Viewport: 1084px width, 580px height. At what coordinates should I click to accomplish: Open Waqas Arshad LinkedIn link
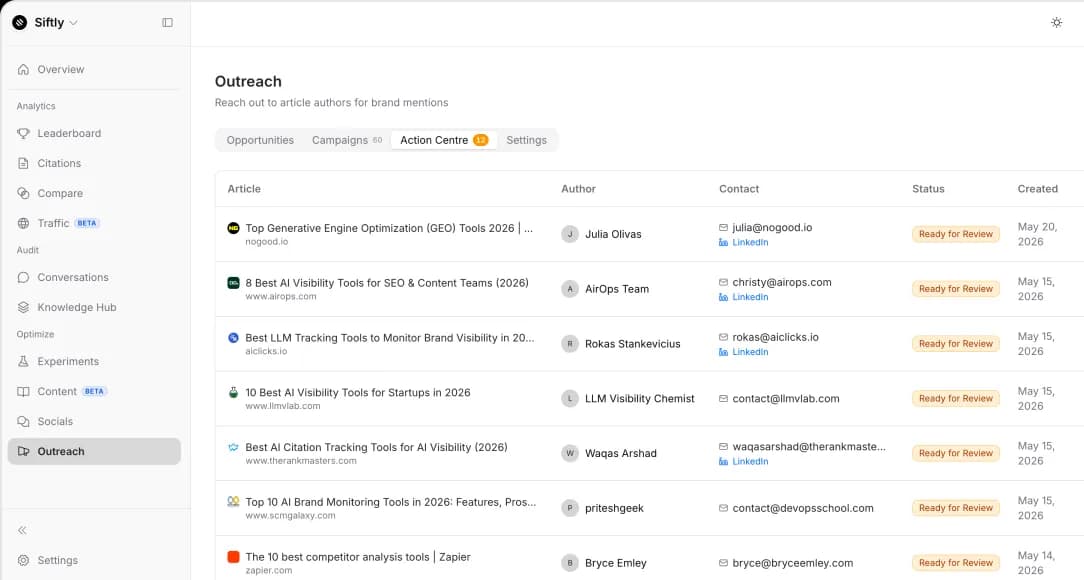744,462
